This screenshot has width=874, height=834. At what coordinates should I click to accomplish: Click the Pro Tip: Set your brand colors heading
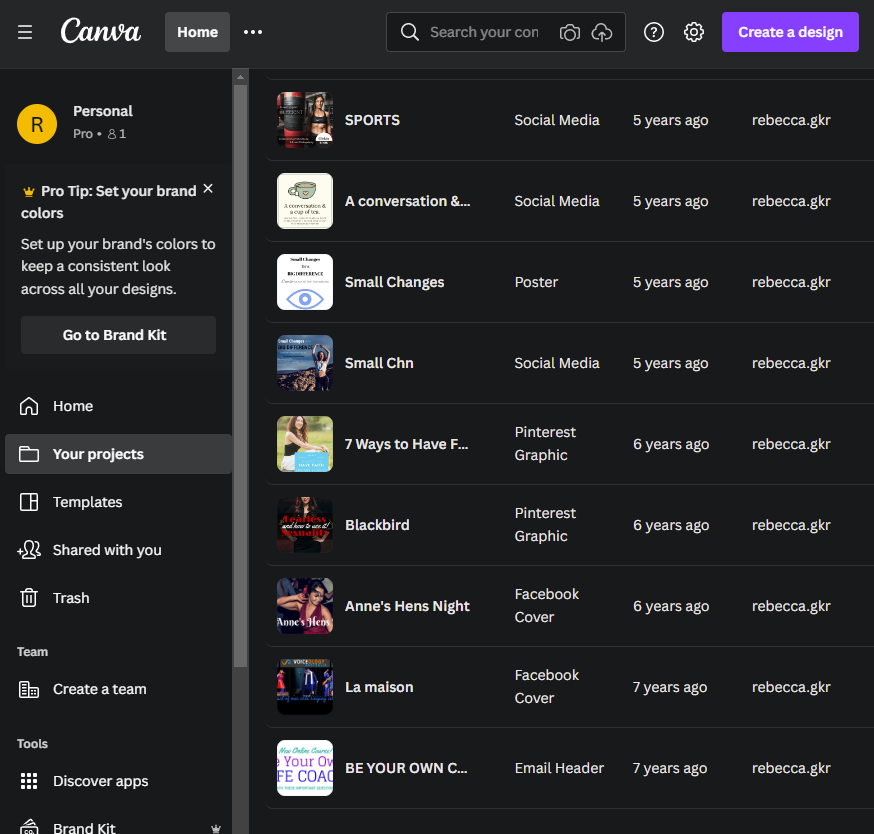110,202
